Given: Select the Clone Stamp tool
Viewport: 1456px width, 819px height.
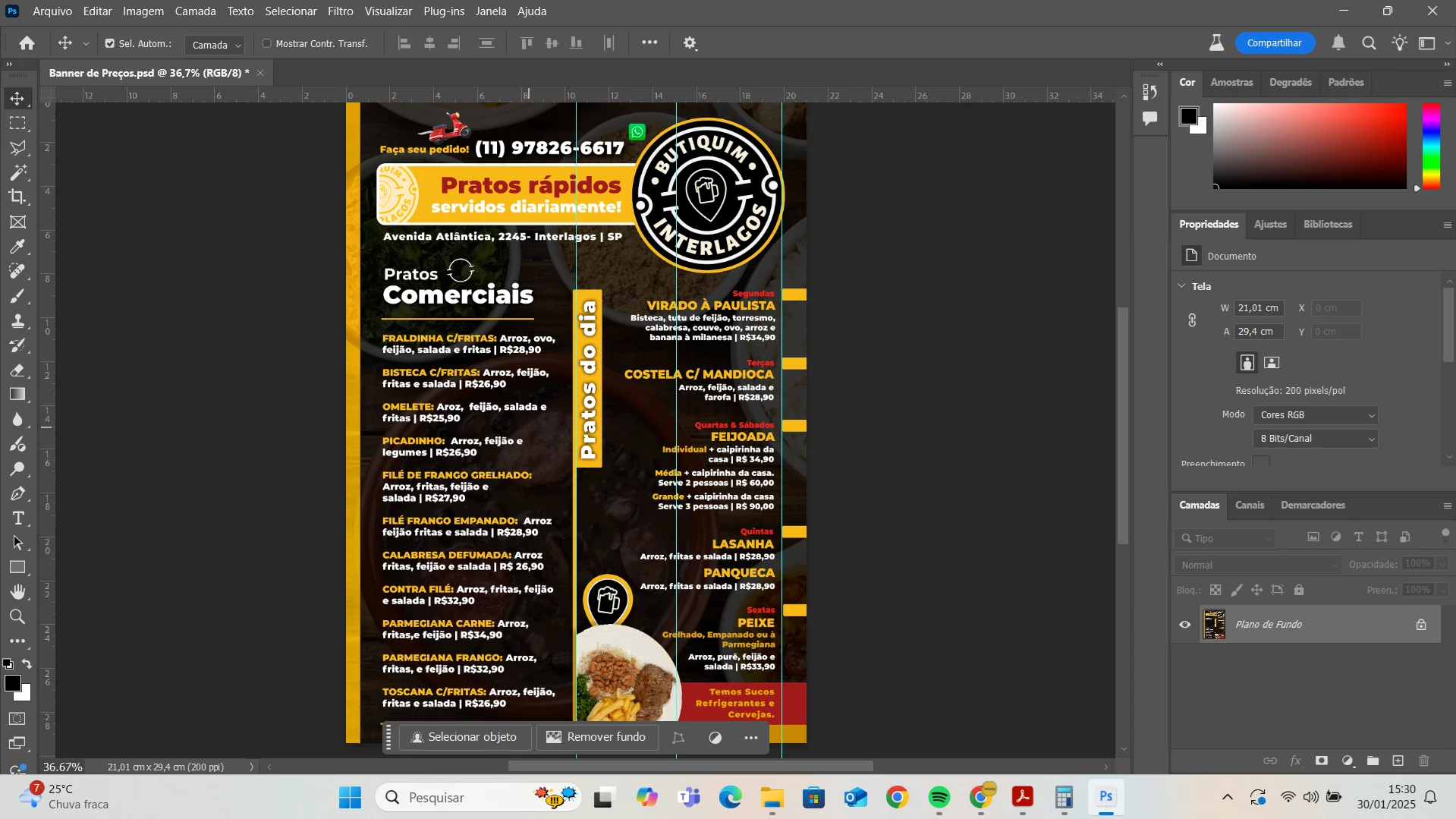Looking at the screenshot, I should (17, 321).
